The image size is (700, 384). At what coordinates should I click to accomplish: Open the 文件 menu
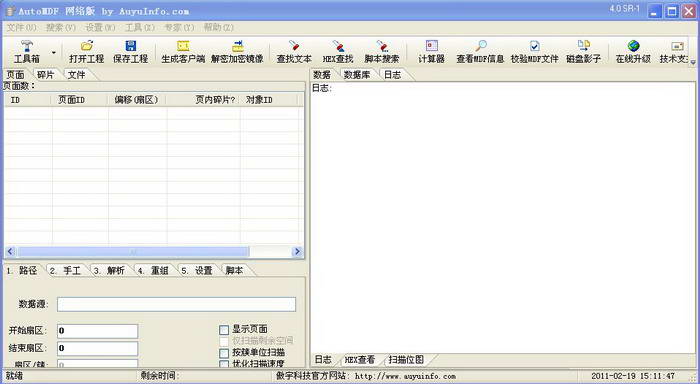[21, 27]
